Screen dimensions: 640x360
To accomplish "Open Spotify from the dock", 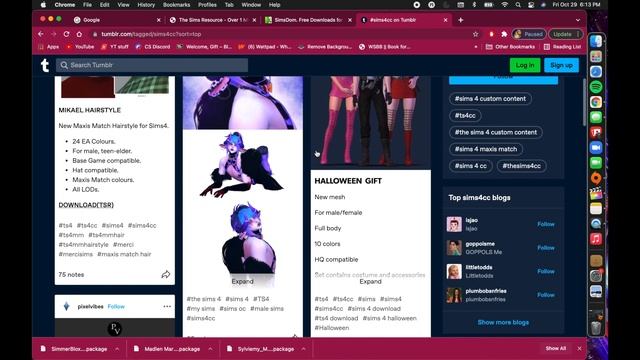I will click(596, 87).
